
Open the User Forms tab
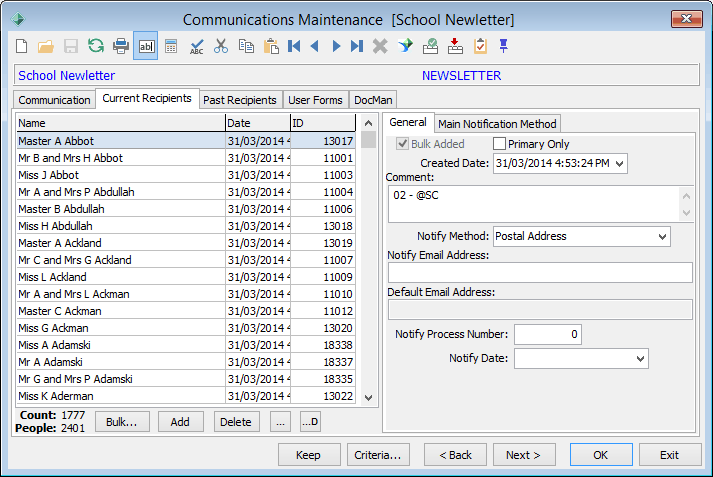pyautogui.click(x=315, y=100)
